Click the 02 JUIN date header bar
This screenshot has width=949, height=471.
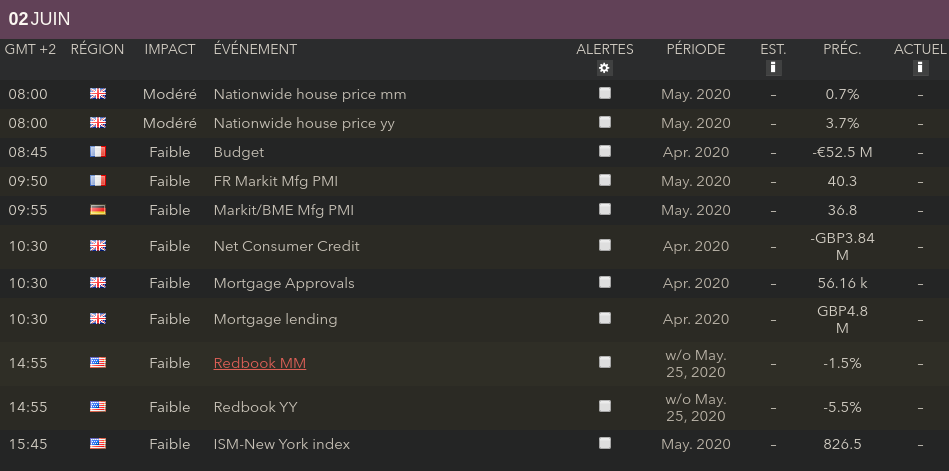pos(474,19)
